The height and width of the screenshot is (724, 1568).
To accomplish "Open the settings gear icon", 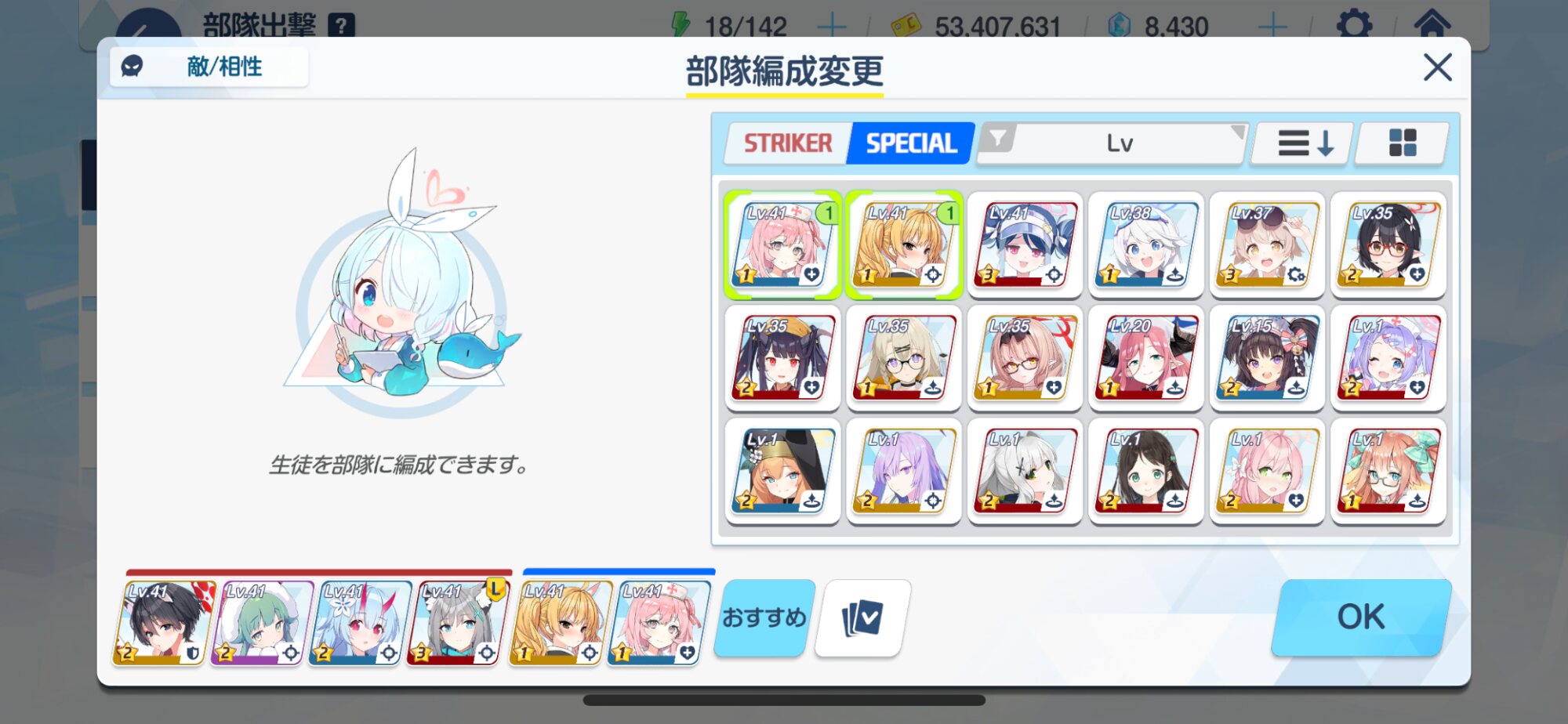I will coord(1354,25).
